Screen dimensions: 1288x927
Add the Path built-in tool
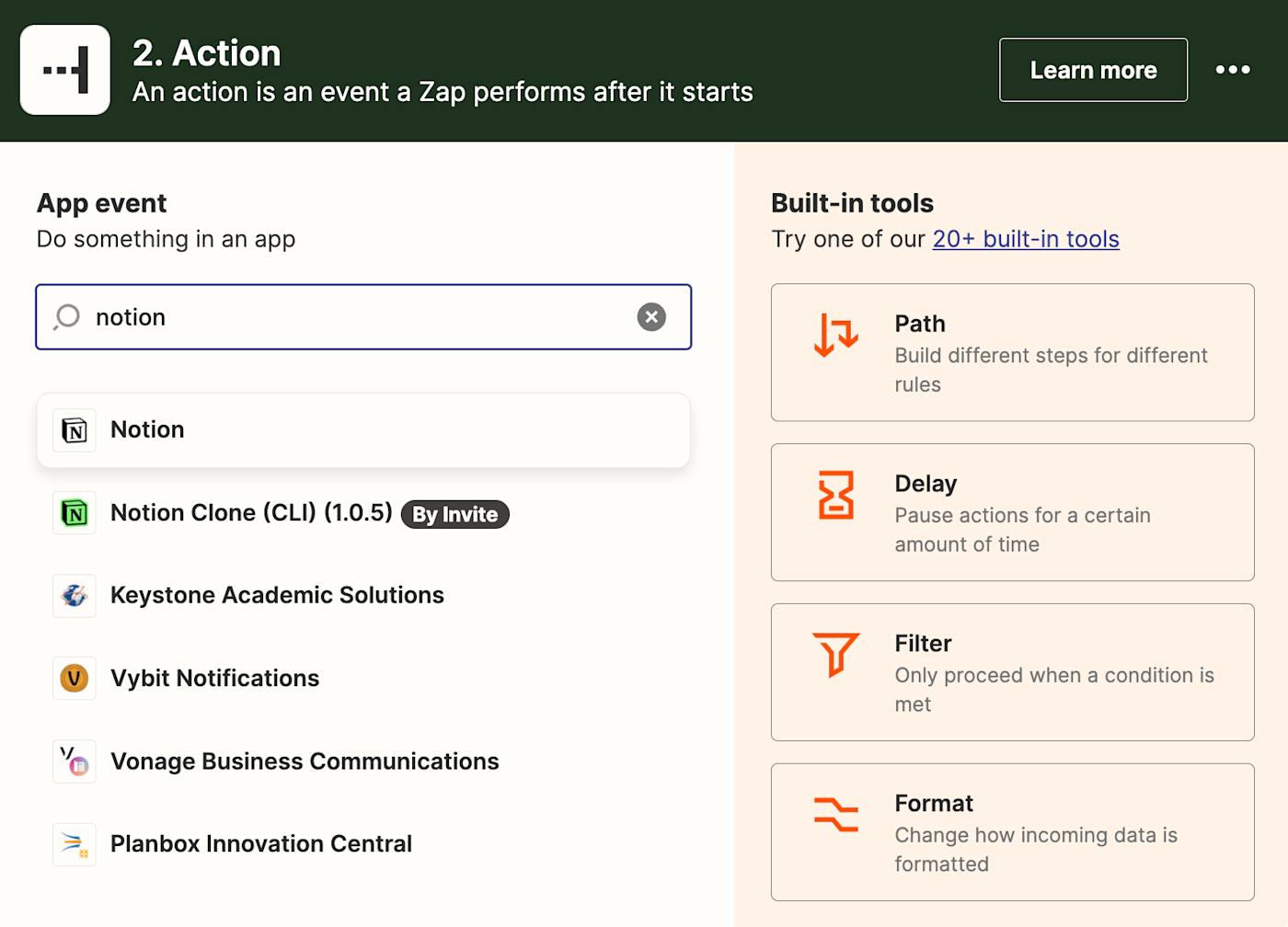pyautogui.click(x=1012, y=352)
